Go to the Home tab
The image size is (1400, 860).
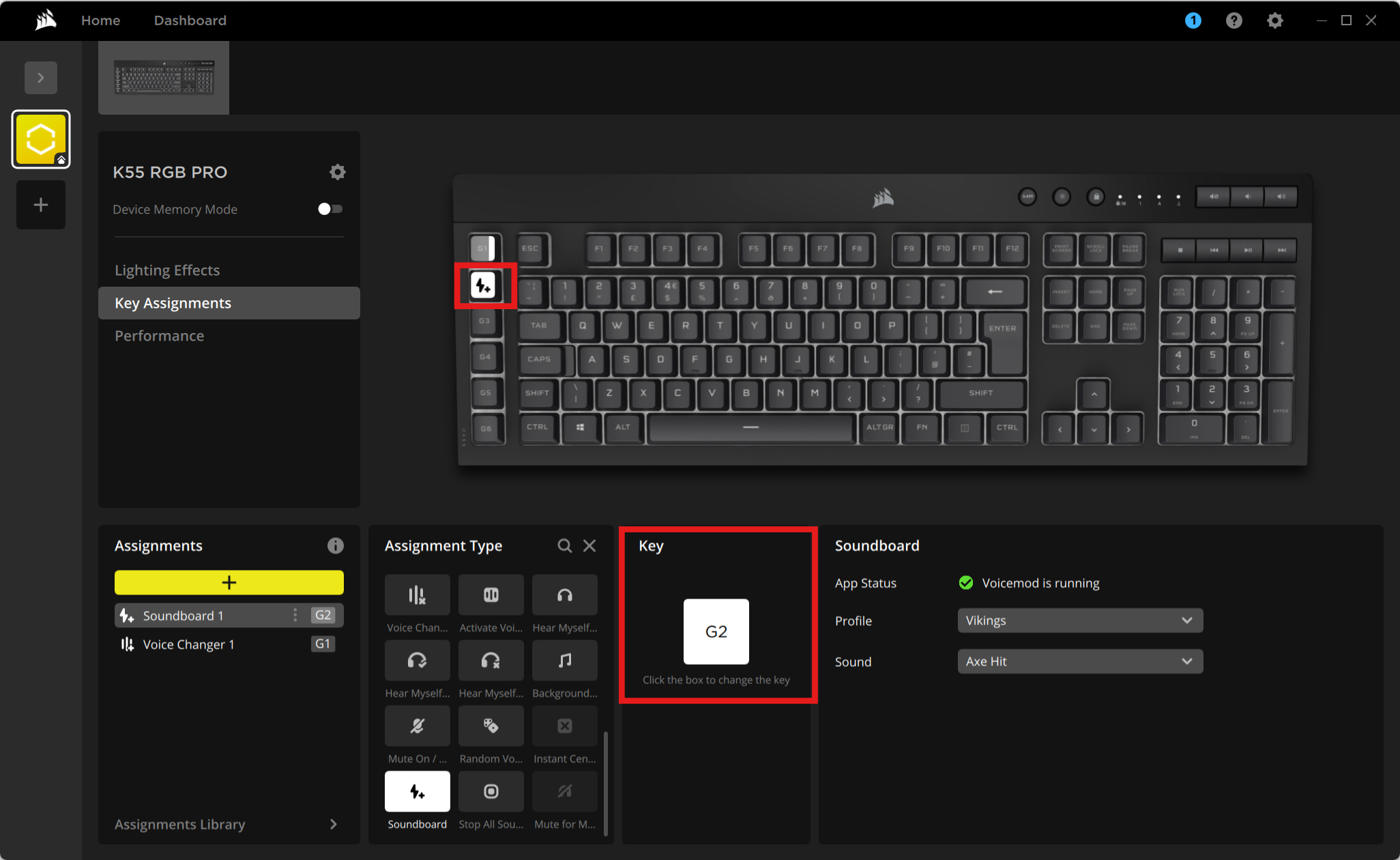[100, 20]
